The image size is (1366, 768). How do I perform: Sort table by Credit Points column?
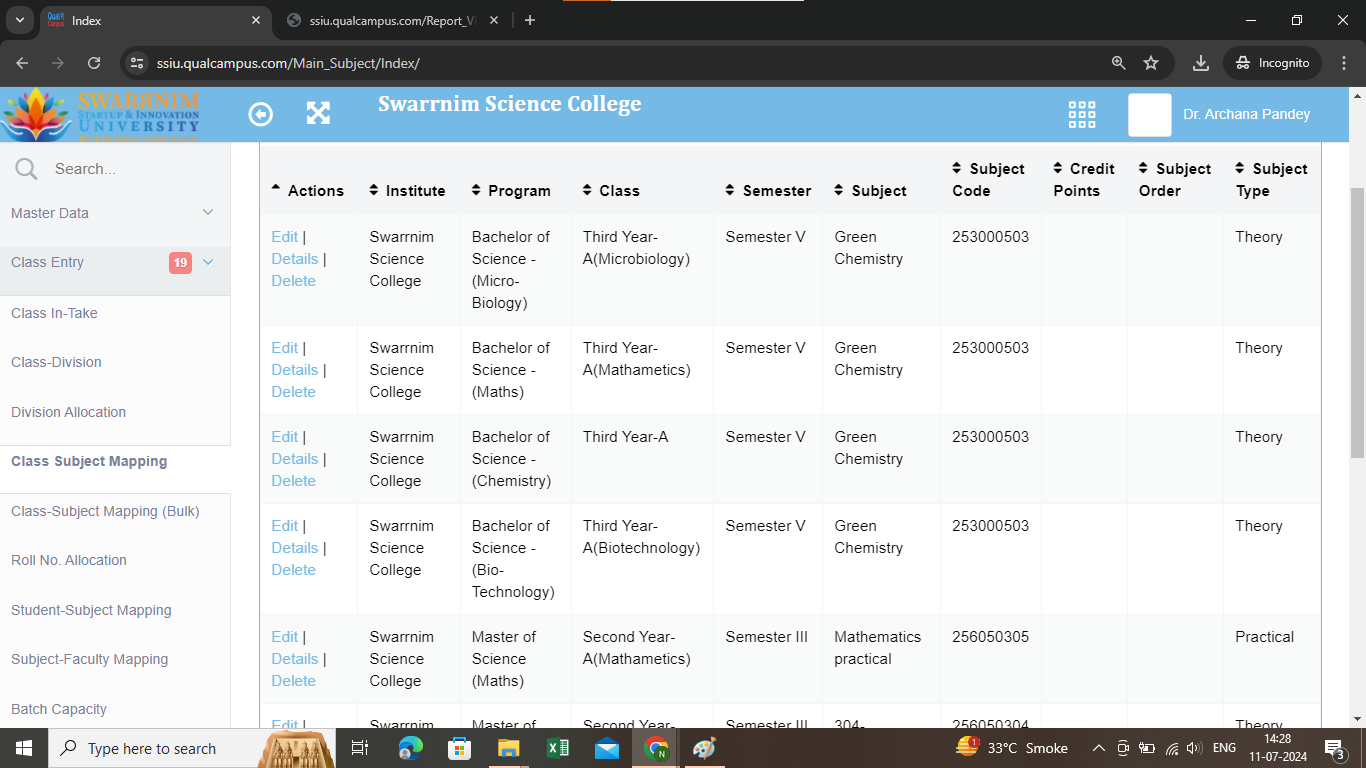(1058, 168)
